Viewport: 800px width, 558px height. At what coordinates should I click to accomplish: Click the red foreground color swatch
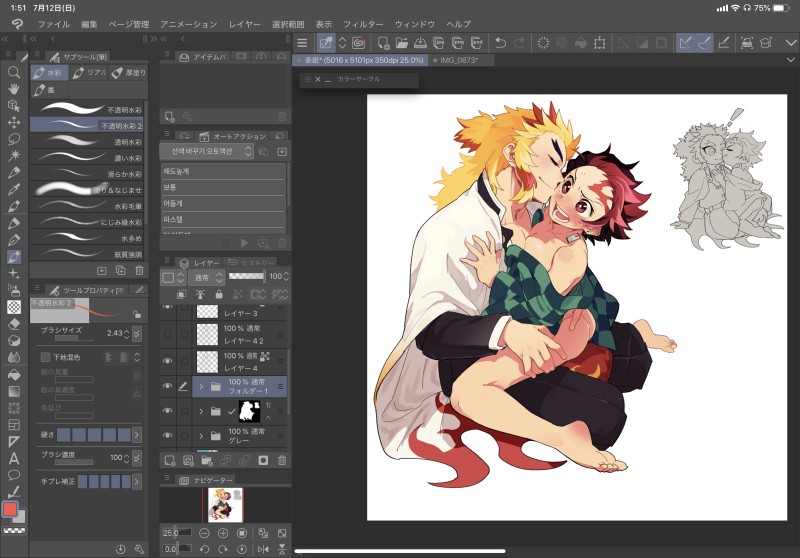point(11,510)
